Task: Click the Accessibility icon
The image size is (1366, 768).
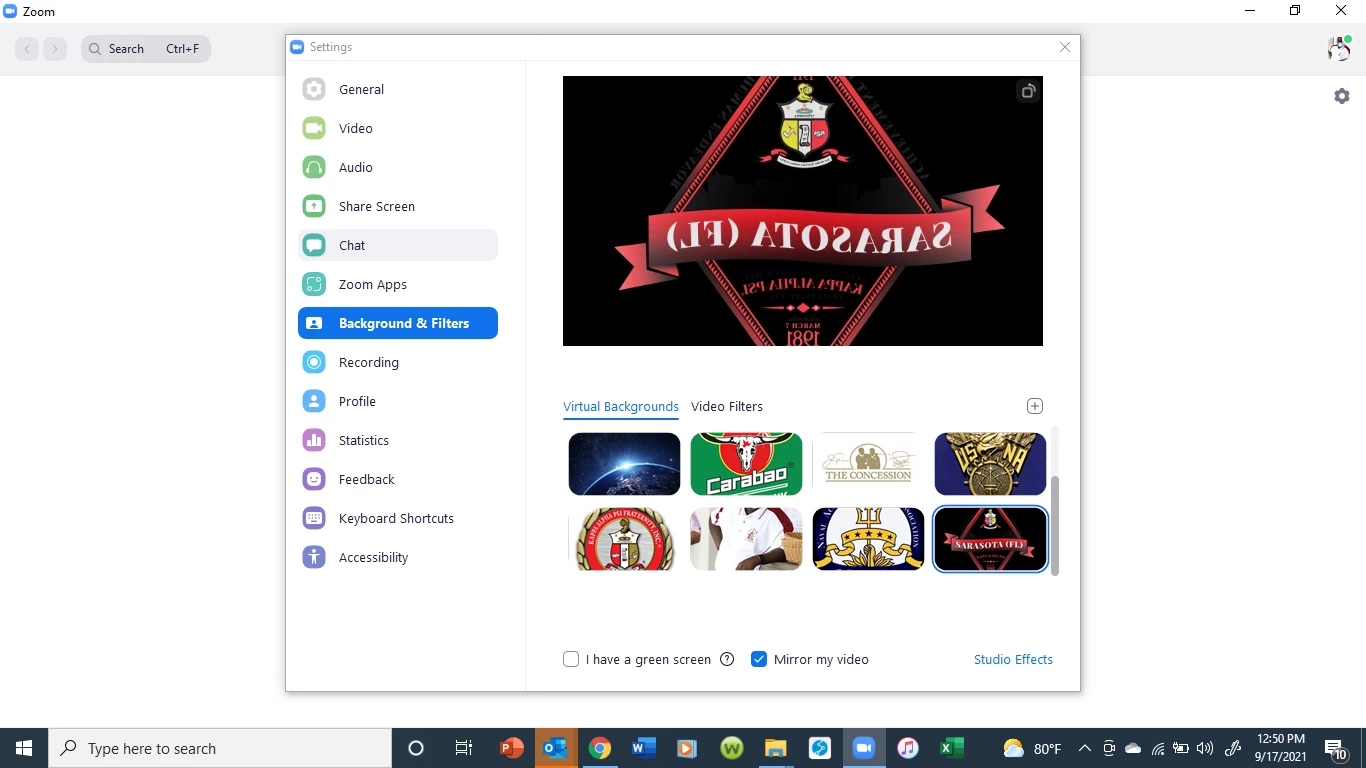Action: click(314, 557)
